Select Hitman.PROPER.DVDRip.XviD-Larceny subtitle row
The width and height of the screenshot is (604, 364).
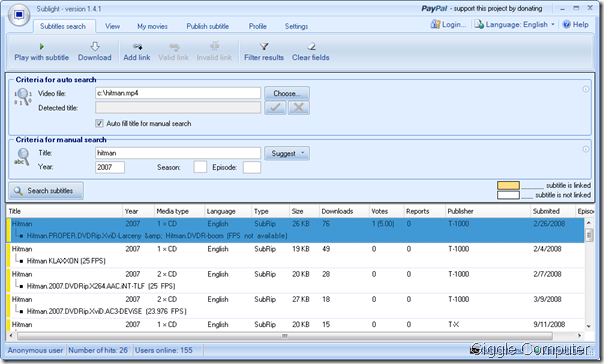[x=295, y=230]
